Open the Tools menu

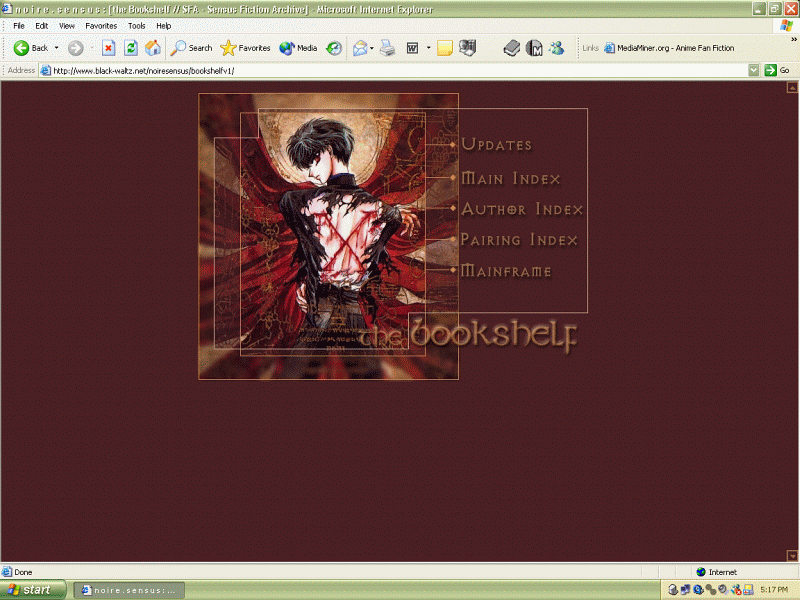pos(136,25)
